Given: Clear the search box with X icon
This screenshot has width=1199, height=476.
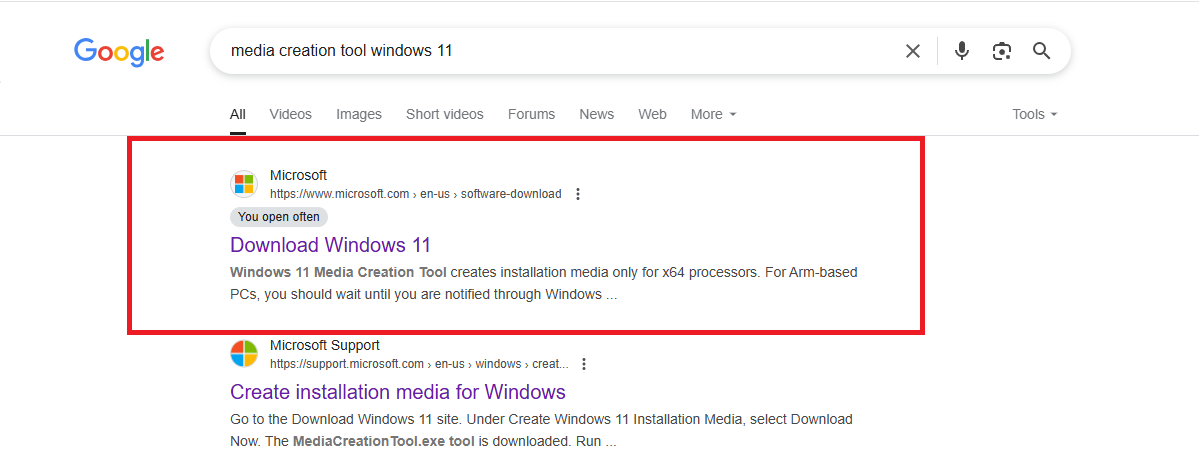Looking at the screenshot, I should [913, 51].
